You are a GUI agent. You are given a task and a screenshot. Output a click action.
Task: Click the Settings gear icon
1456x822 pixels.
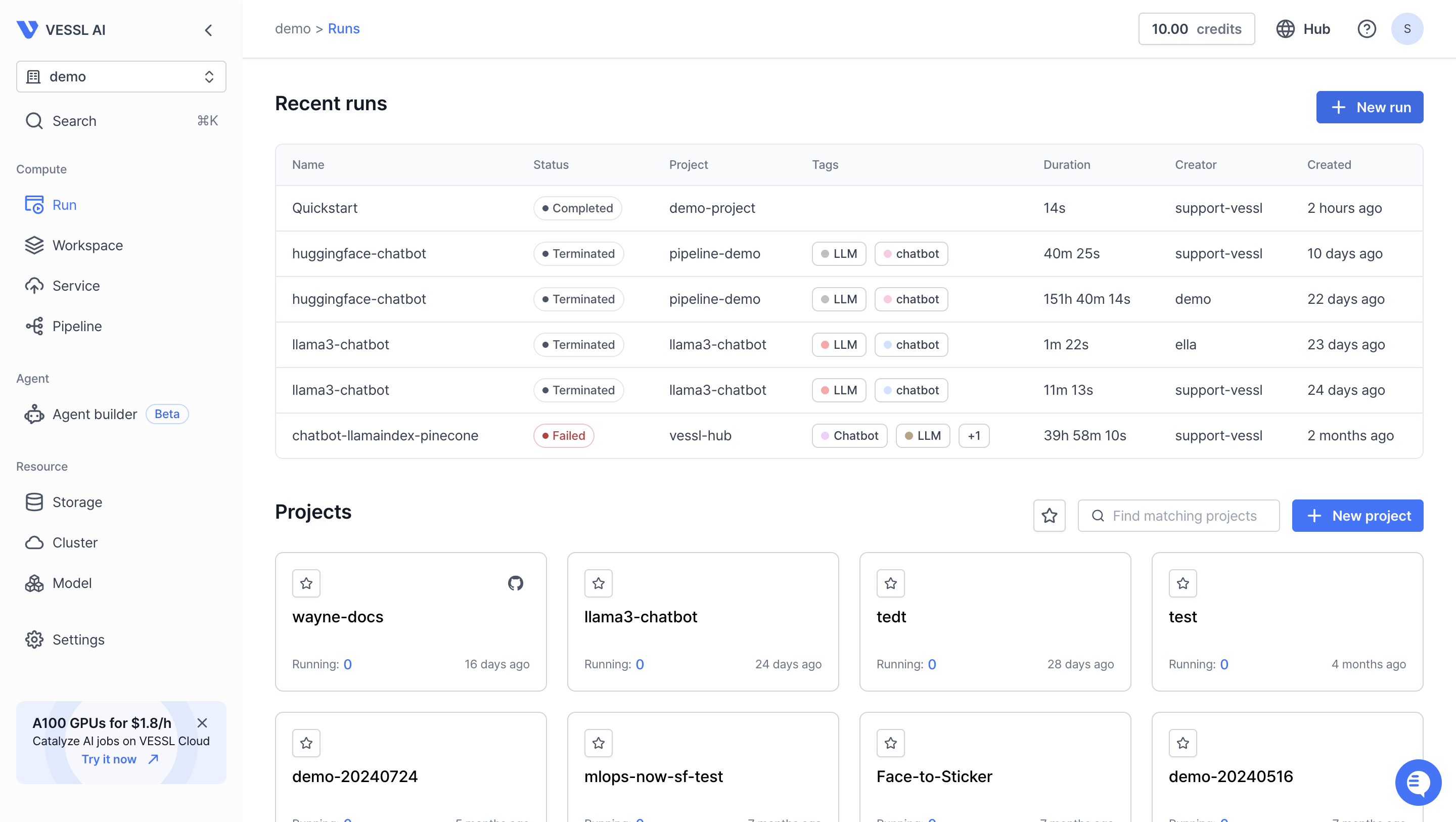click(x=34, y=640)
